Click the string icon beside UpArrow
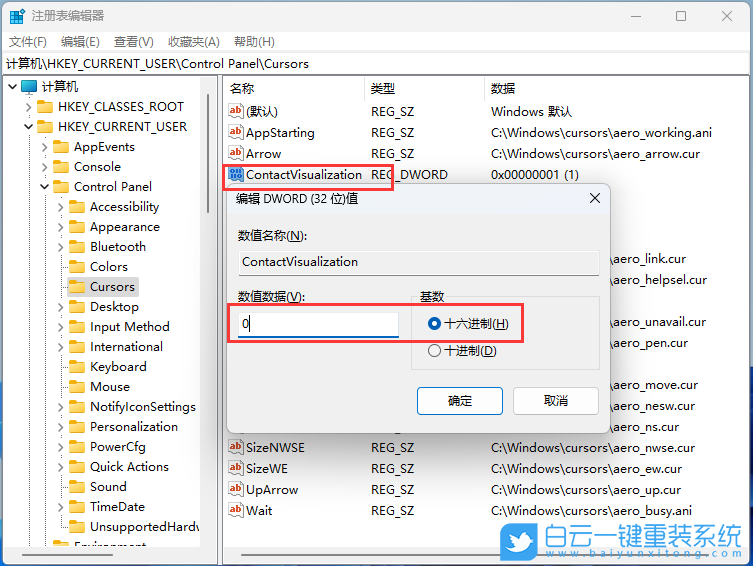This screenshot has height=566, width=753. coord(235,489)
